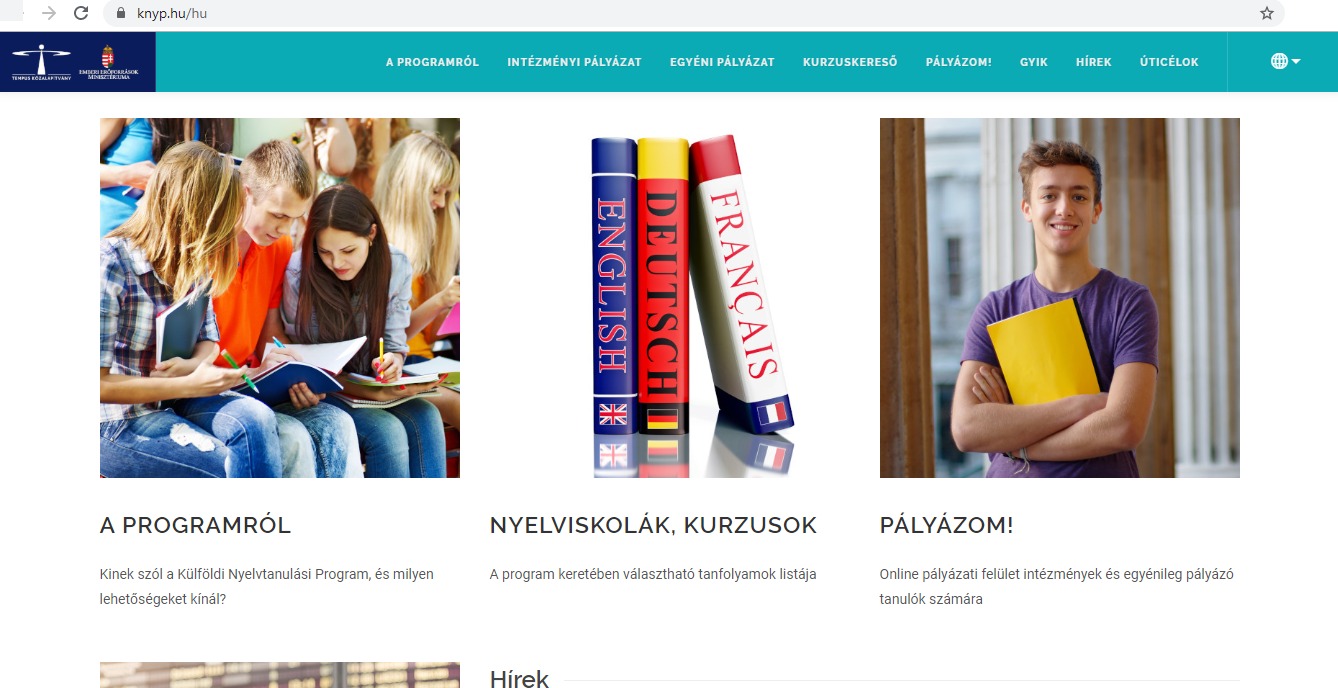This screenshot has width=1338, height=688.
Task: Go to EGYÉNI PÁLYÁZAT in navigation
Action: (x=722, y=62)
